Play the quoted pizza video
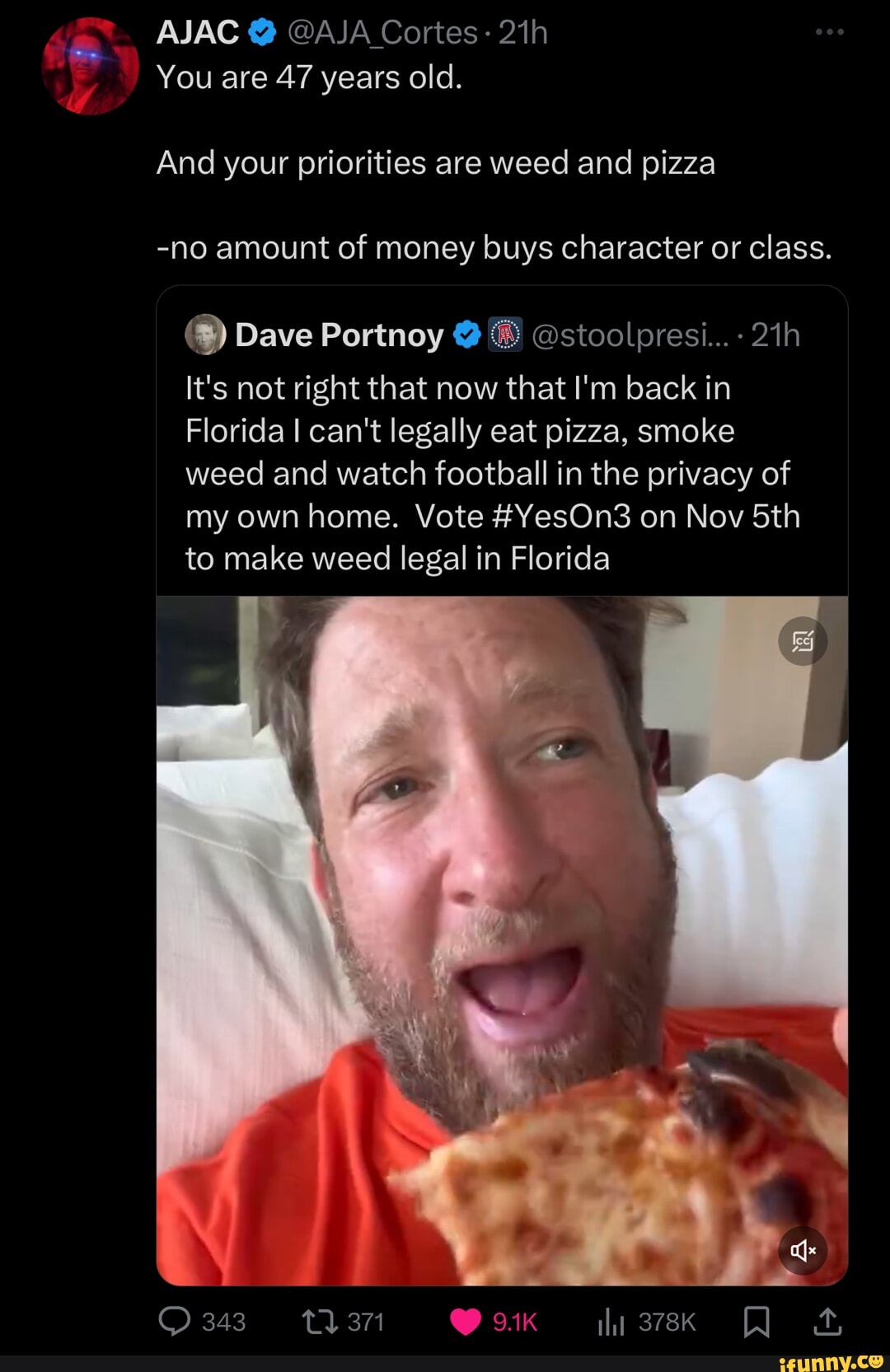Screen dimensions: 890x1372 pyautogui.click(x=502, y=940)
